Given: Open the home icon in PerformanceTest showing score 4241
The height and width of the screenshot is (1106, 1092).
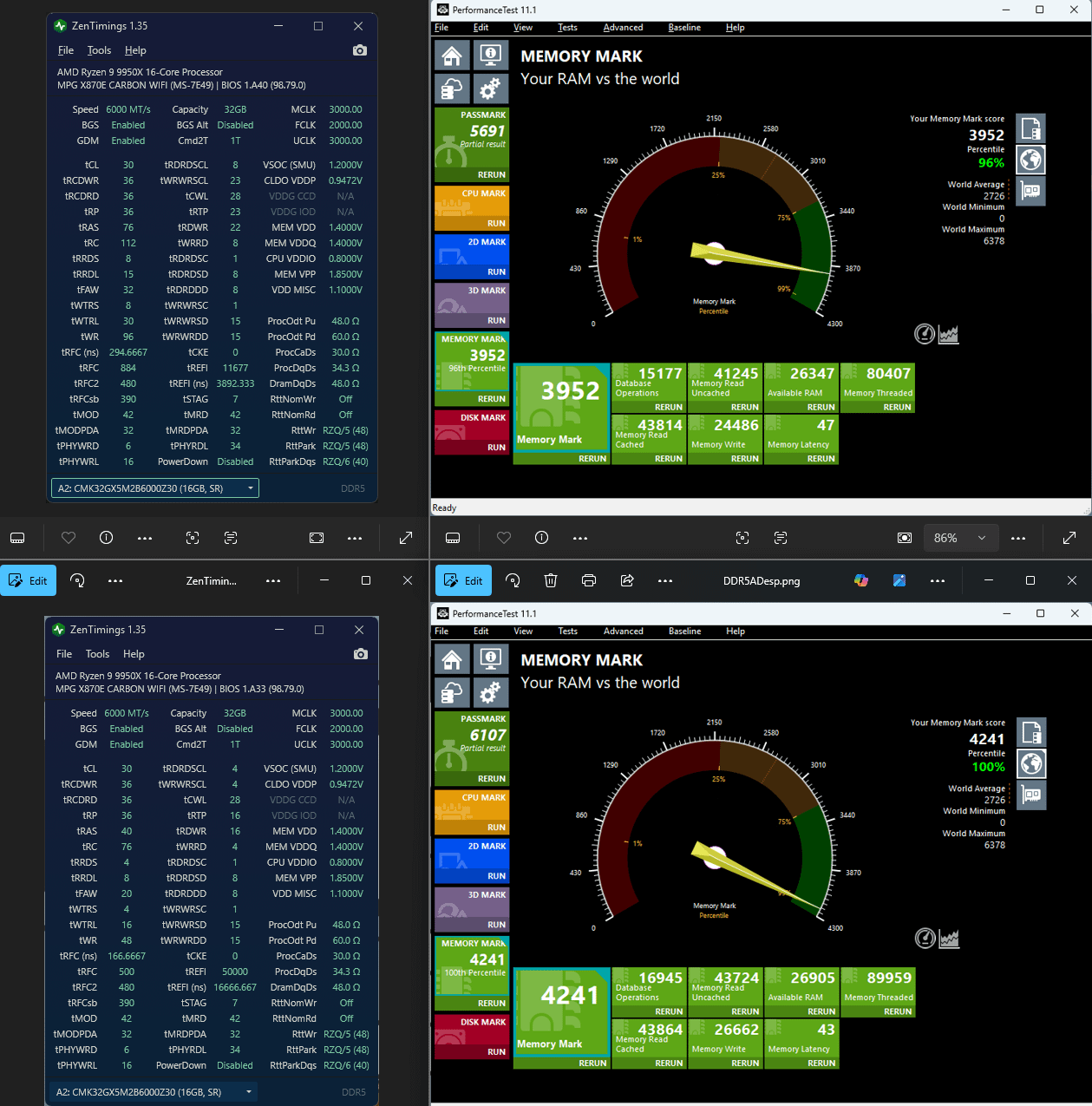Looking at the screenshot, I should (x=452, y=660).
